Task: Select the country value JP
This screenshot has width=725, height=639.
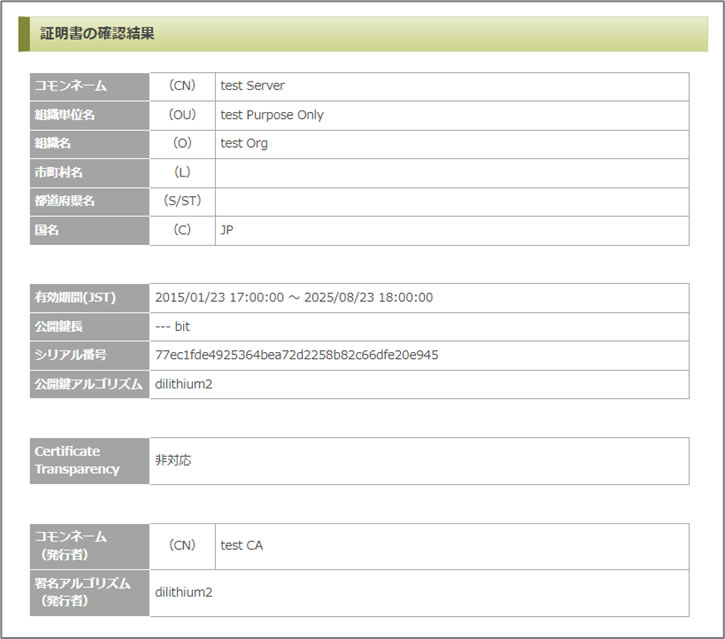Action: (227, 229)
